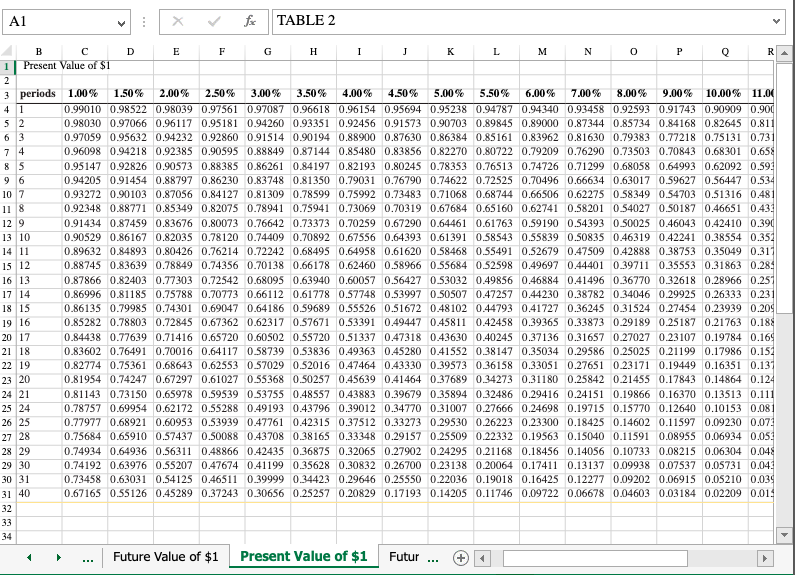Expand the formula bar with its arrow

tap(776, 21)
